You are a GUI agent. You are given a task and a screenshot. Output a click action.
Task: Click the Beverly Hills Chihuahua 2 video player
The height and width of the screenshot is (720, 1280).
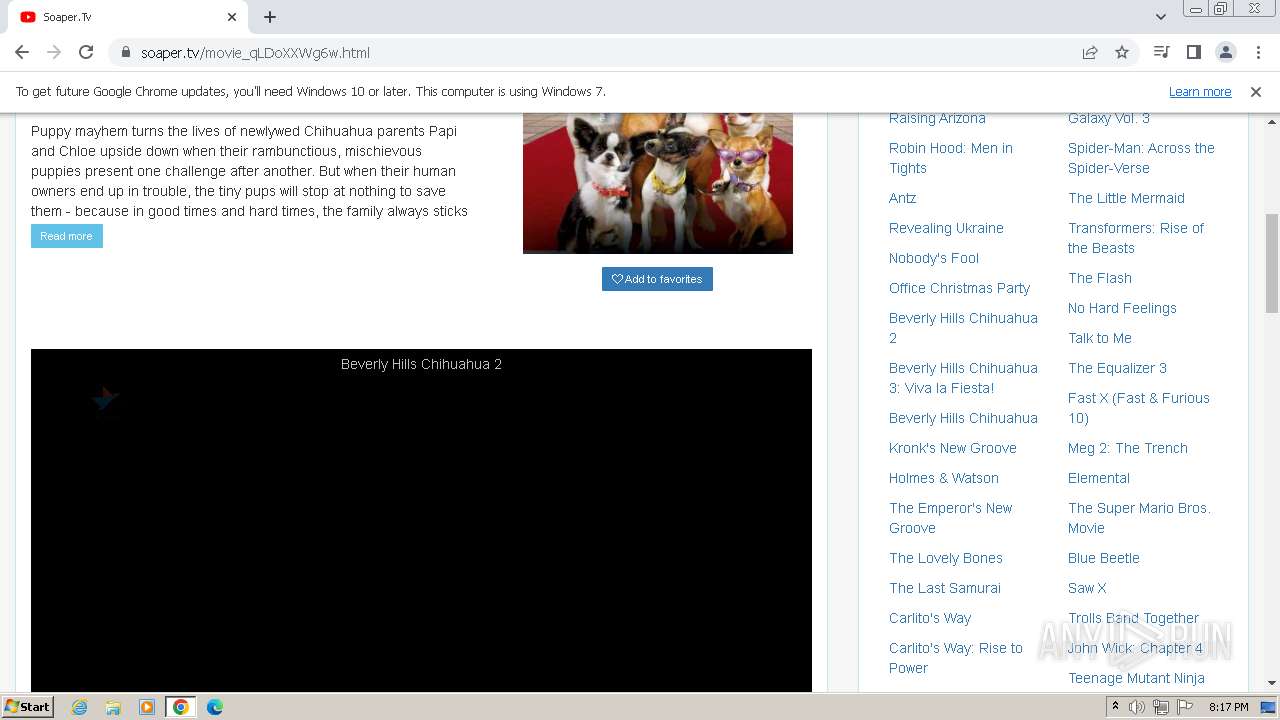(421, 520)
